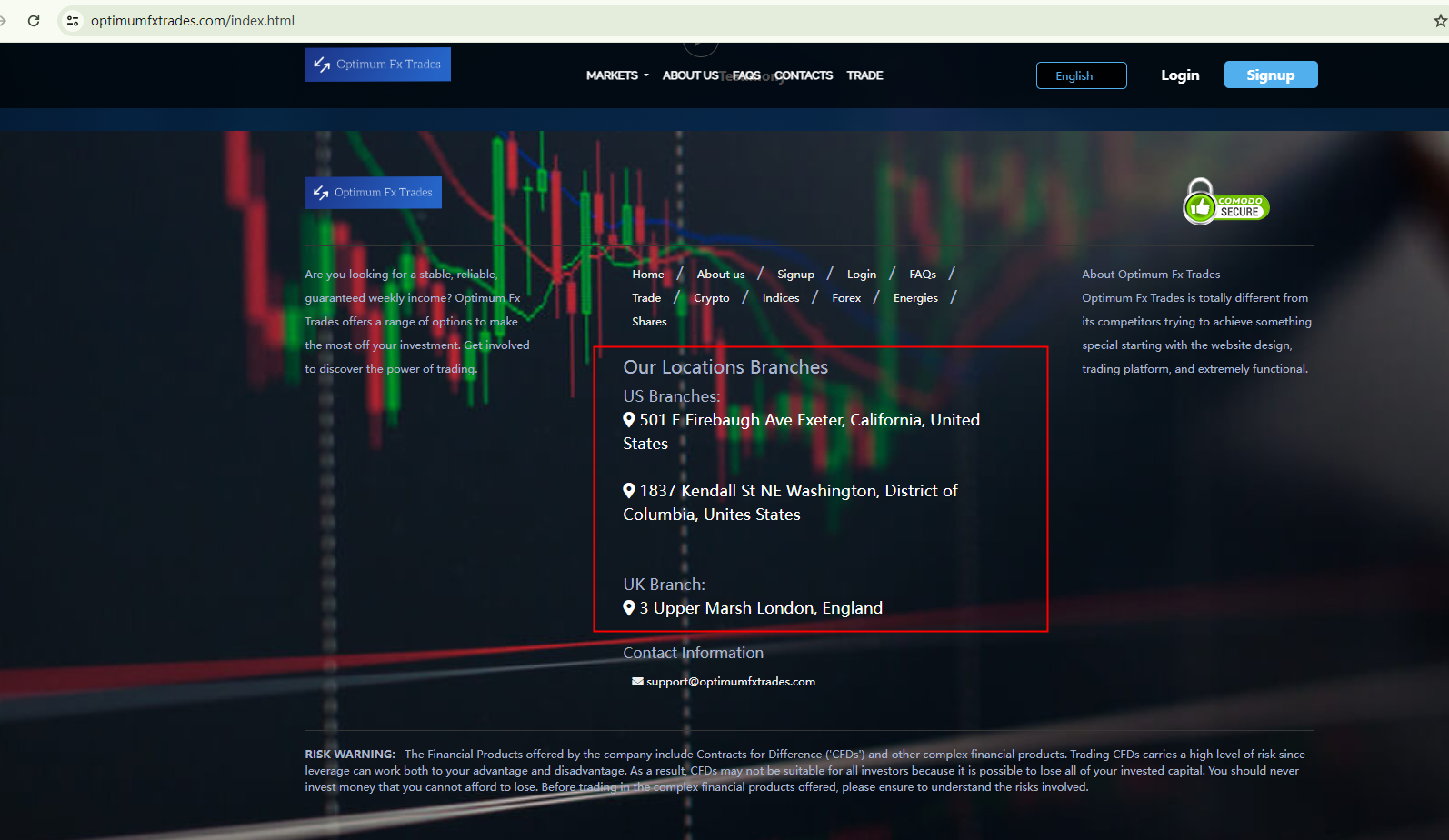Screen dimensions: 1449x840
Task: Click the 3 Upper Marsh London address
Action: pyautogui.click(x=761, y=608)
